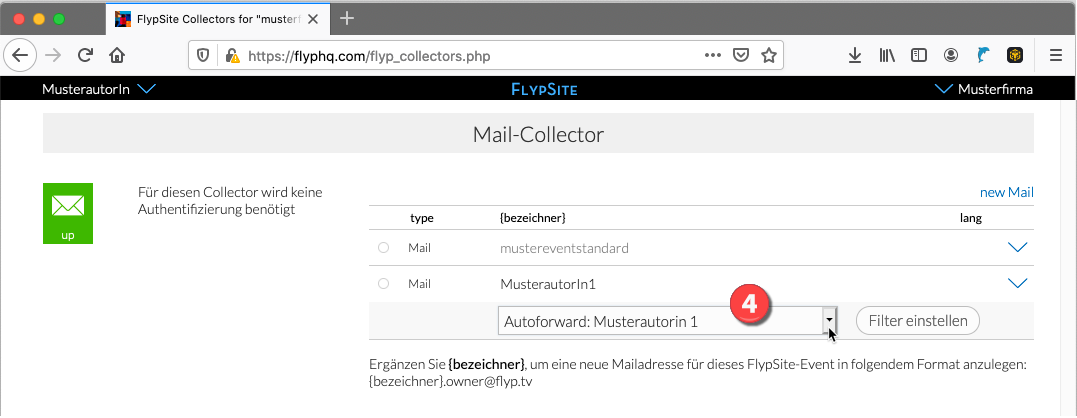Select the FlypSite Collectors tab
The width and height of the screenshot is (1077, 418).
[216, 19]
